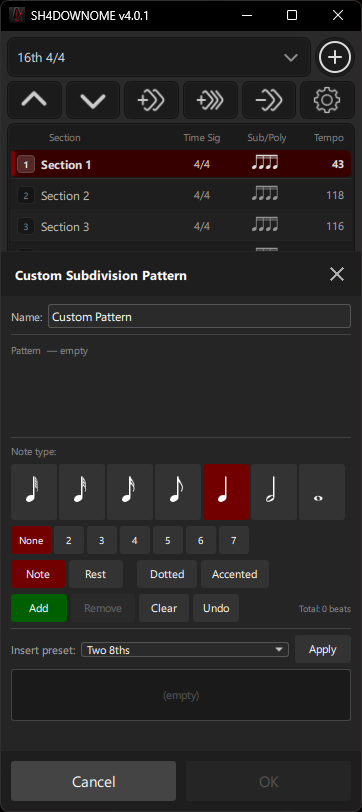Screen dimensions: 362x812
Task: Close the Custom Subdivision Pattern dialog
Action: [x=337, y=274]
